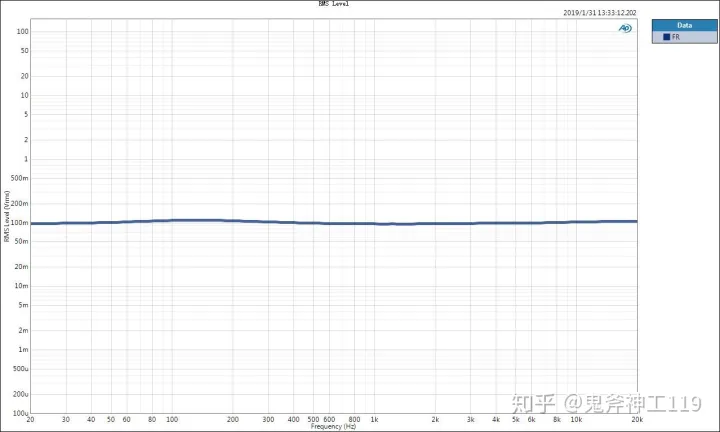The width and height of the screenshot is (720, 432).
Task: Click the 500u tick label on level axis
Action: (x=20, y=369)
